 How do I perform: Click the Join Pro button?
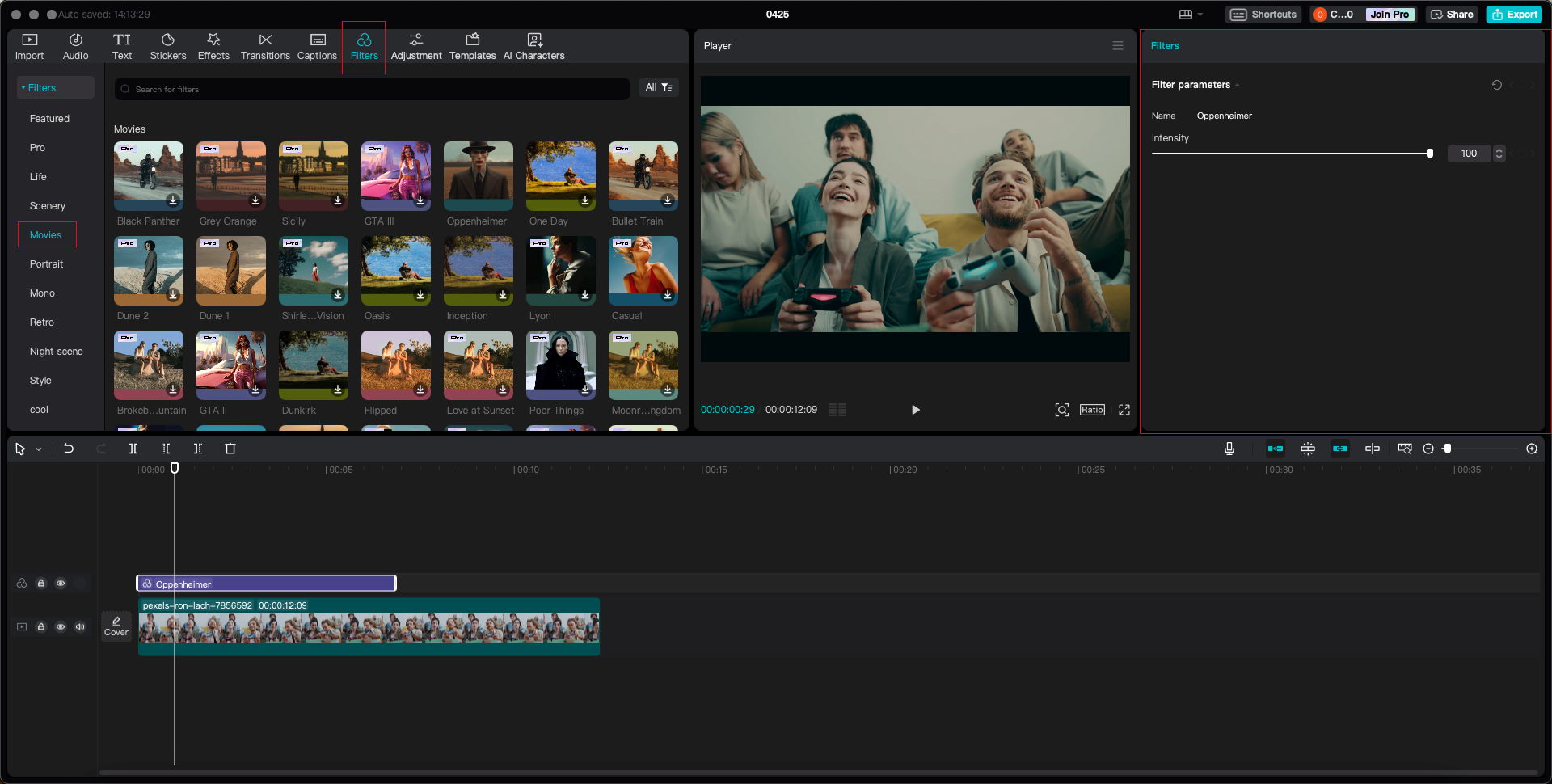point(1390,14)
